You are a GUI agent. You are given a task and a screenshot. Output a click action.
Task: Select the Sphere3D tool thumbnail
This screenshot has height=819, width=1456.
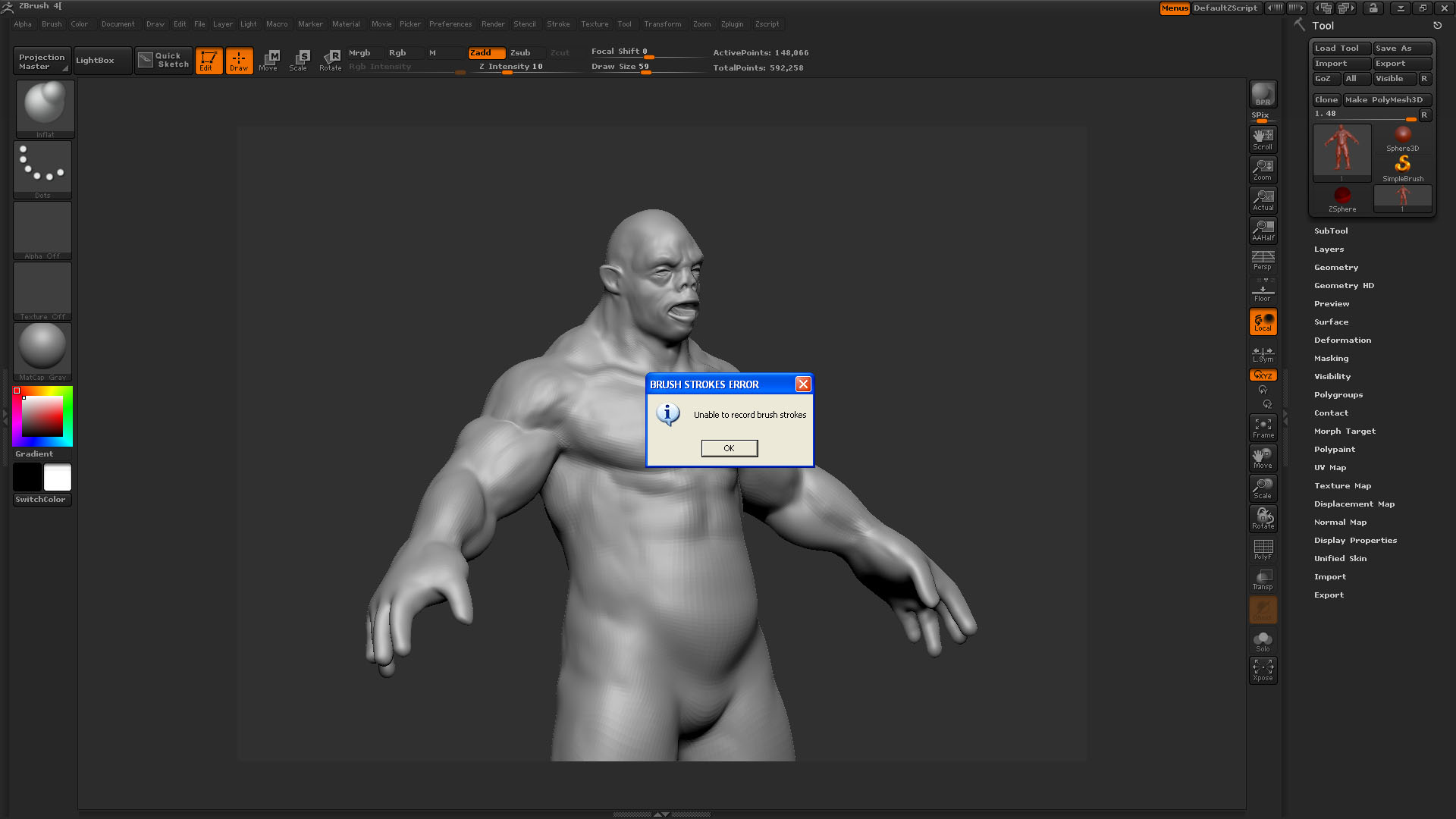pyautogui.click(x=1402, y=138)
